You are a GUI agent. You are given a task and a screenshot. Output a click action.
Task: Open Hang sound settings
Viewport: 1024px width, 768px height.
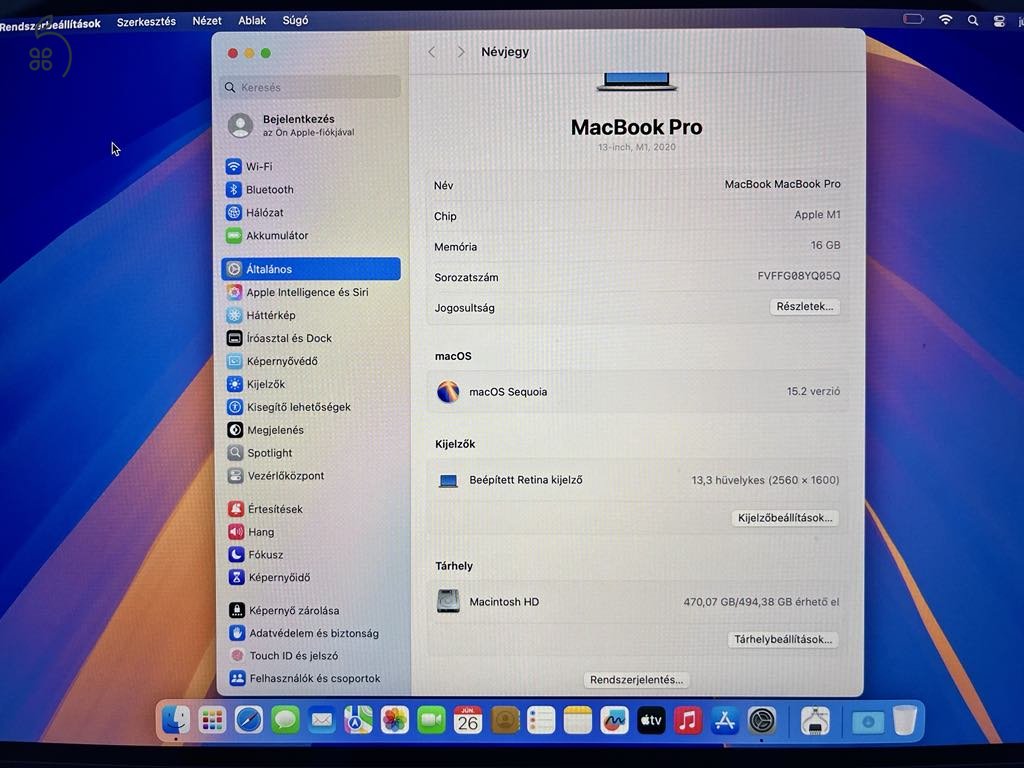coord(251,532)
